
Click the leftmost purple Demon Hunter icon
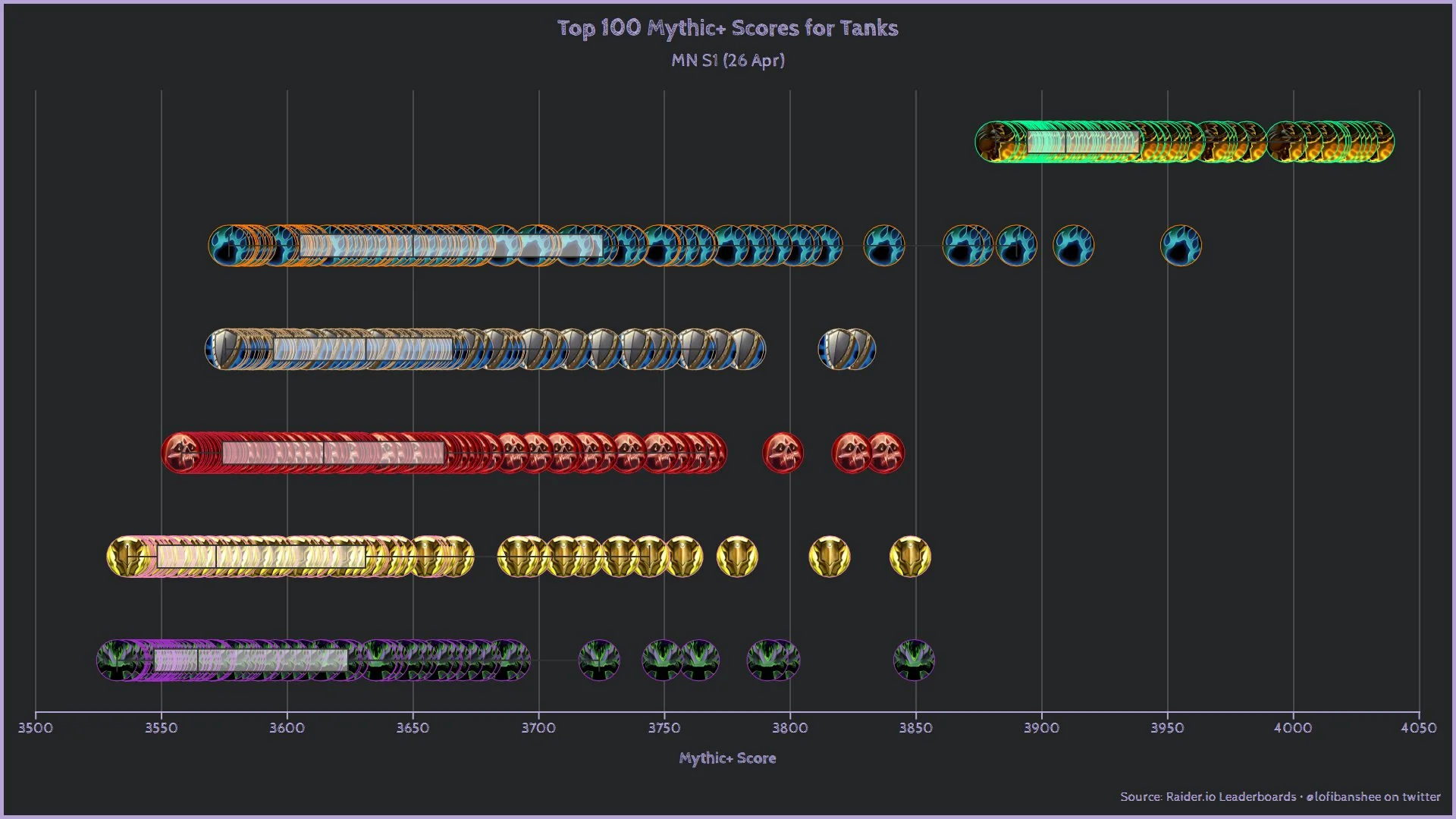[116, 661]
